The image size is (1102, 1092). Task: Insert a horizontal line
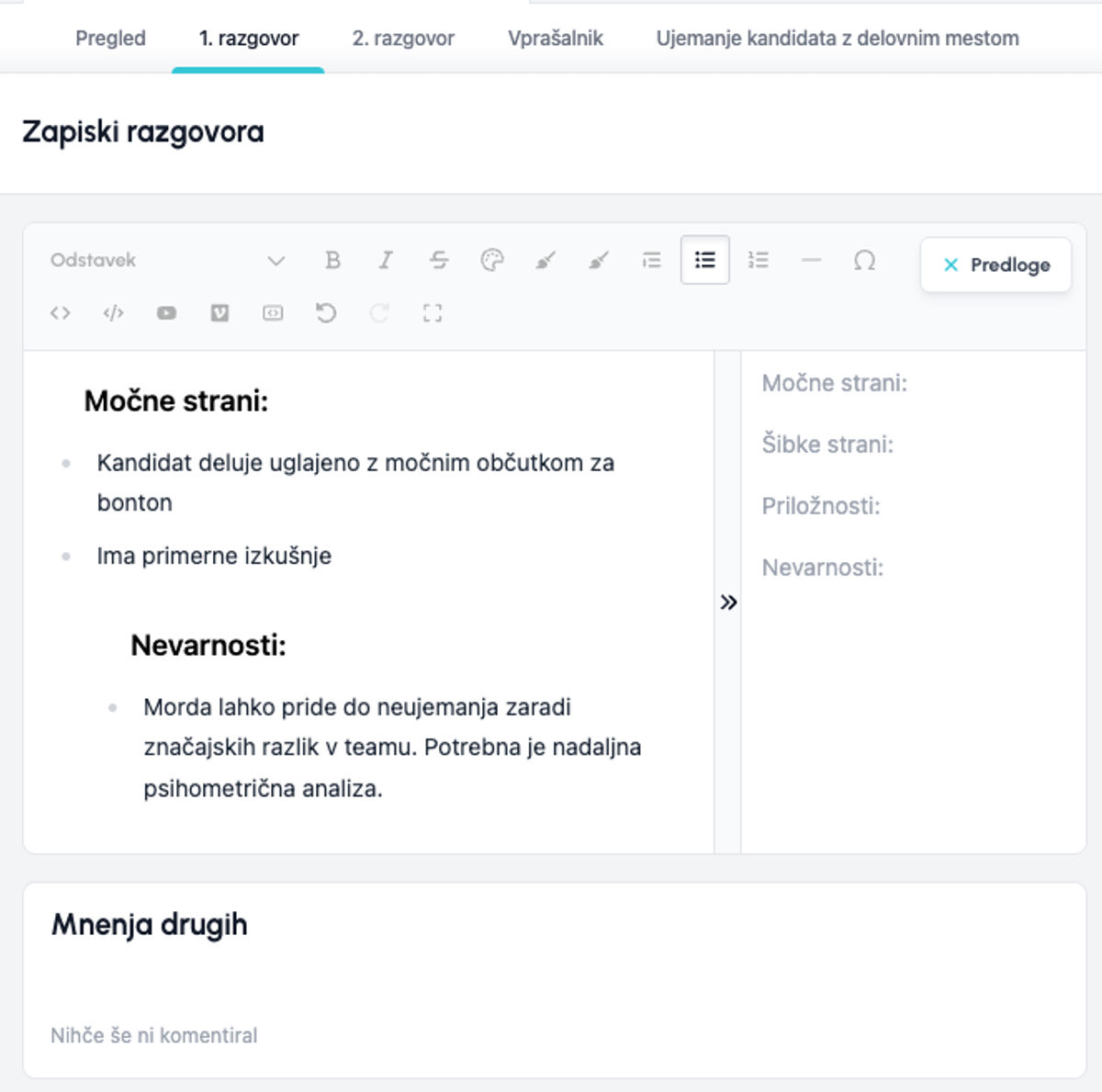(811, 260)
